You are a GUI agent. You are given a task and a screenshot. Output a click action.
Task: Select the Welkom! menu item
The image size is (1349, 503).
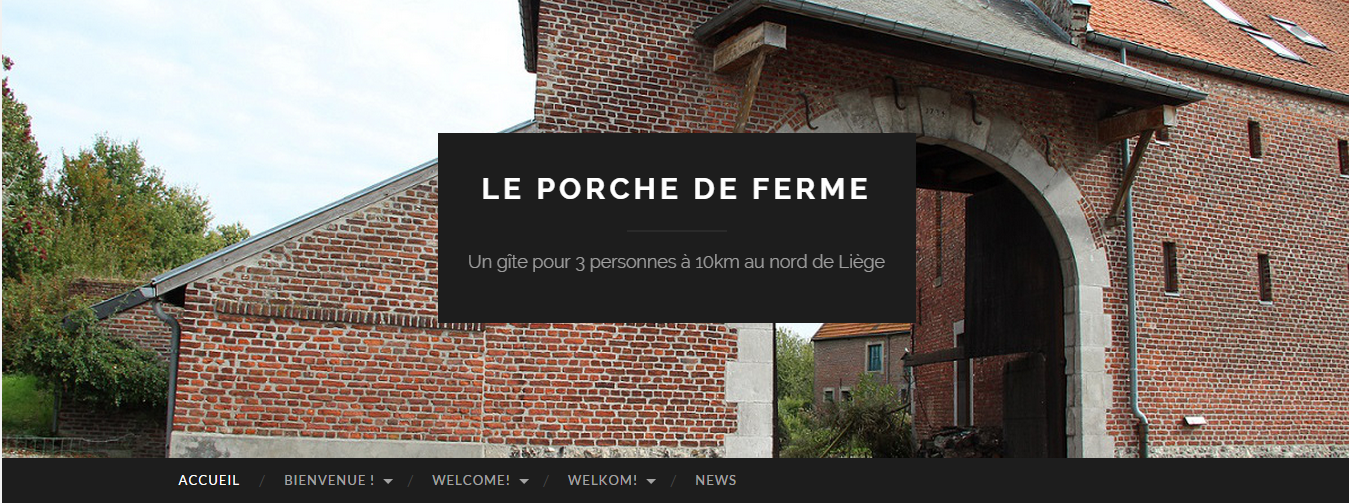[602, 480]
